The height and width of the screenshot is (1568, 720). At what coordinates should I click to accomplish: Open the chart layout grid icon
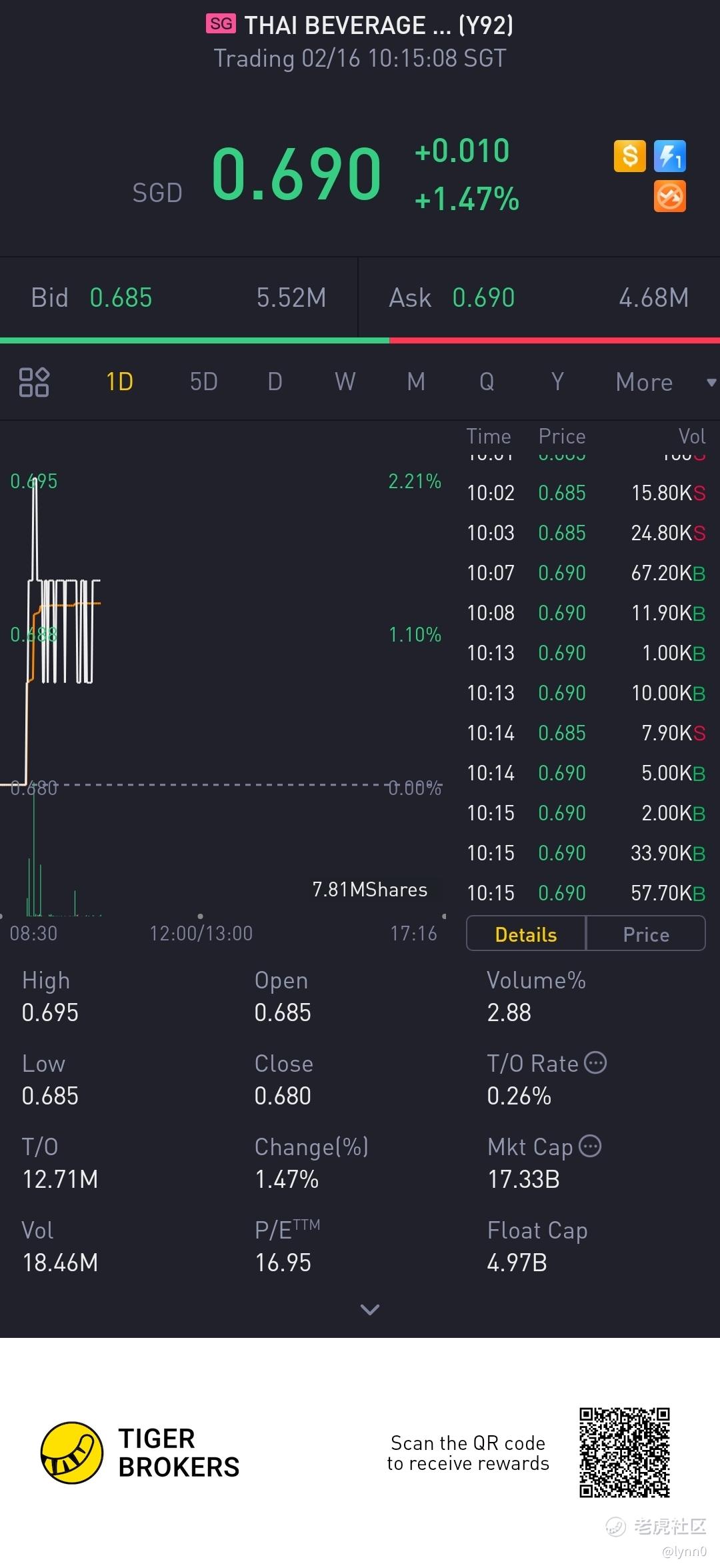34,382
